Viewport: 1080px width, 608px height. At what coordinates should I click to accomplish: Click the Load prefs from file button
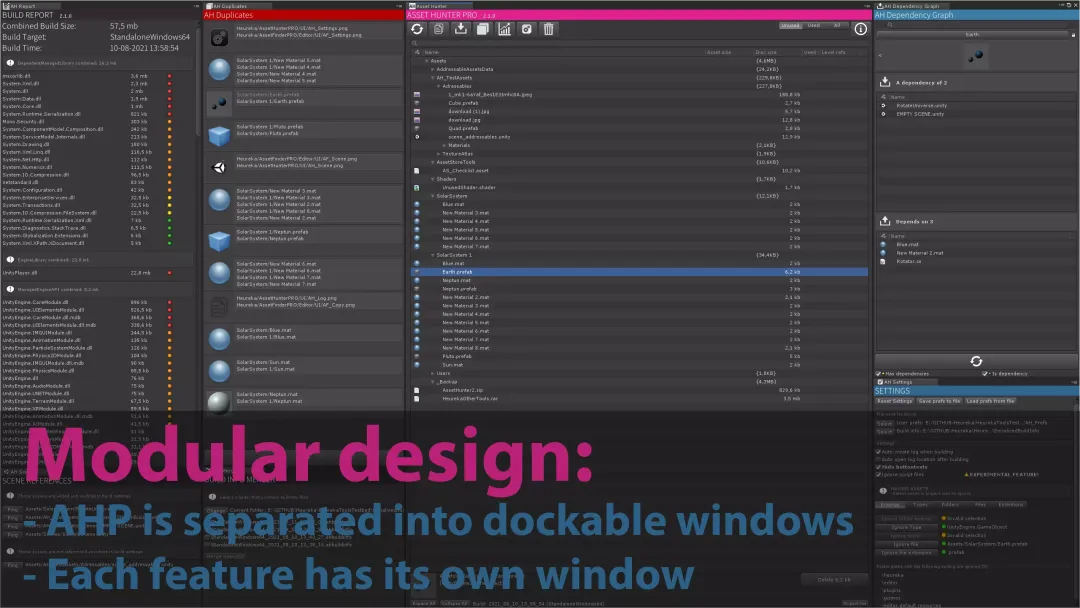990,401
